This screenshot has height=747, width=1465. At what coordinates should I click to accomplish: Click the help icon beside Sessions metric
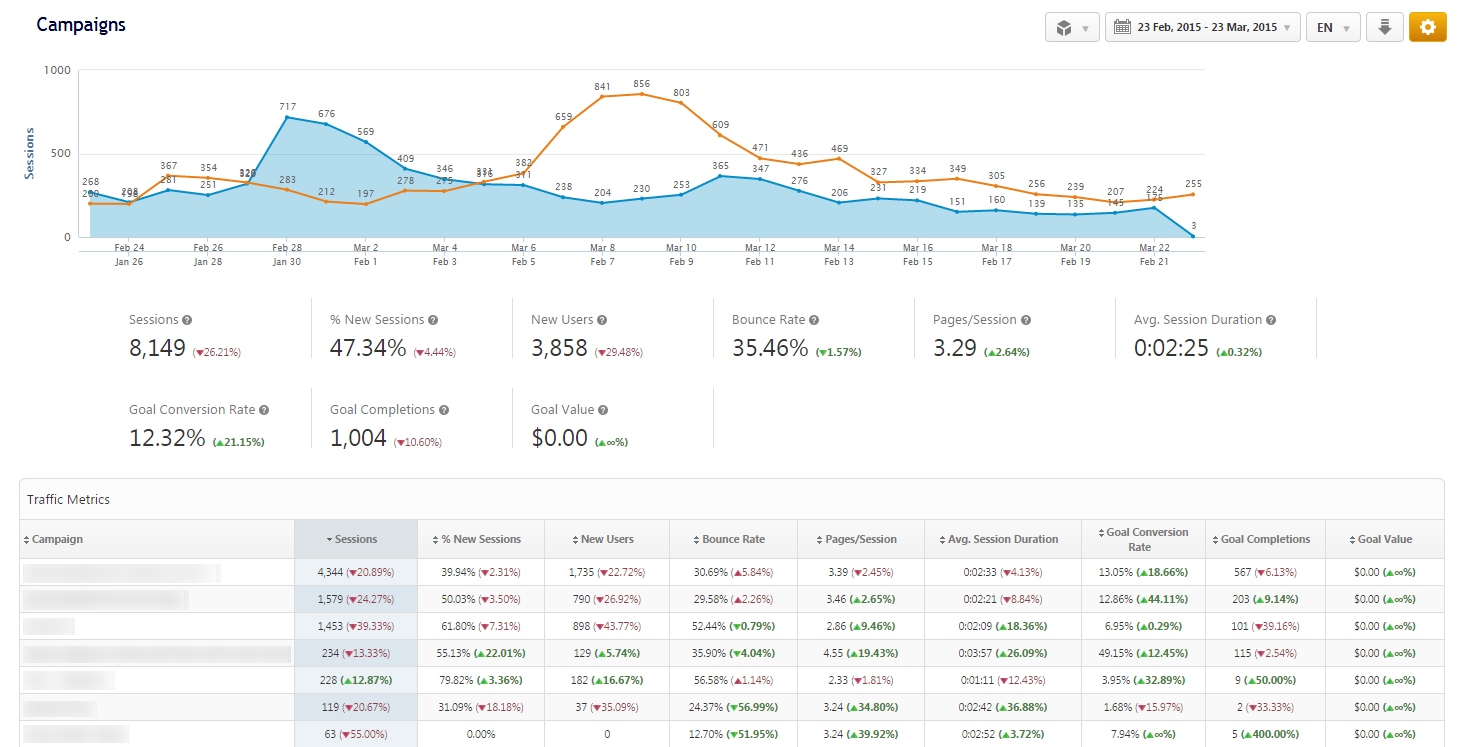(187, 320)
